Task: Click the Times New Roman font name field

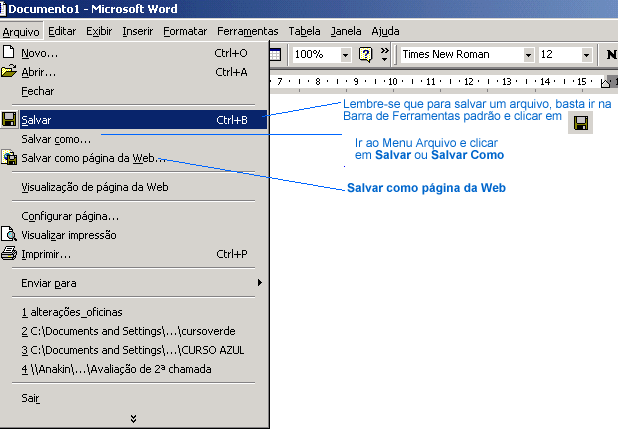Action: click(x=462, y=54)
